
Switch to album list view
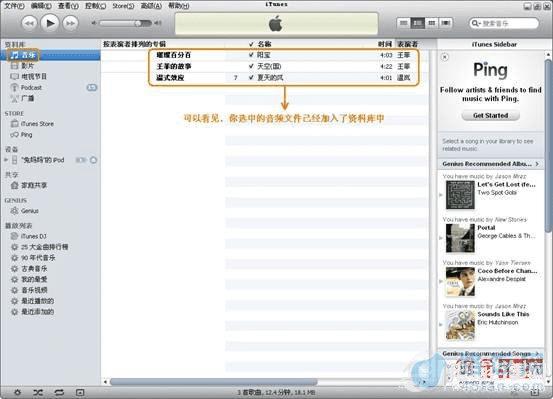click(418, 23)
